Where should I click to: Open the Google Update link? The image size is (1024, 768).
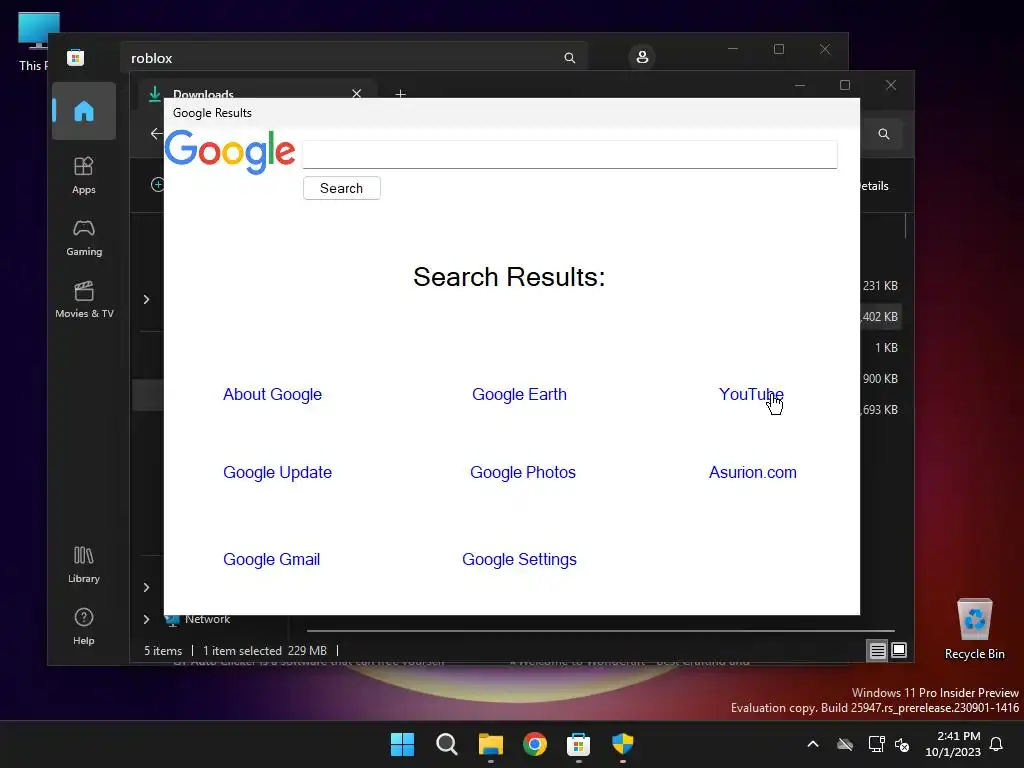tap(277, 472)
